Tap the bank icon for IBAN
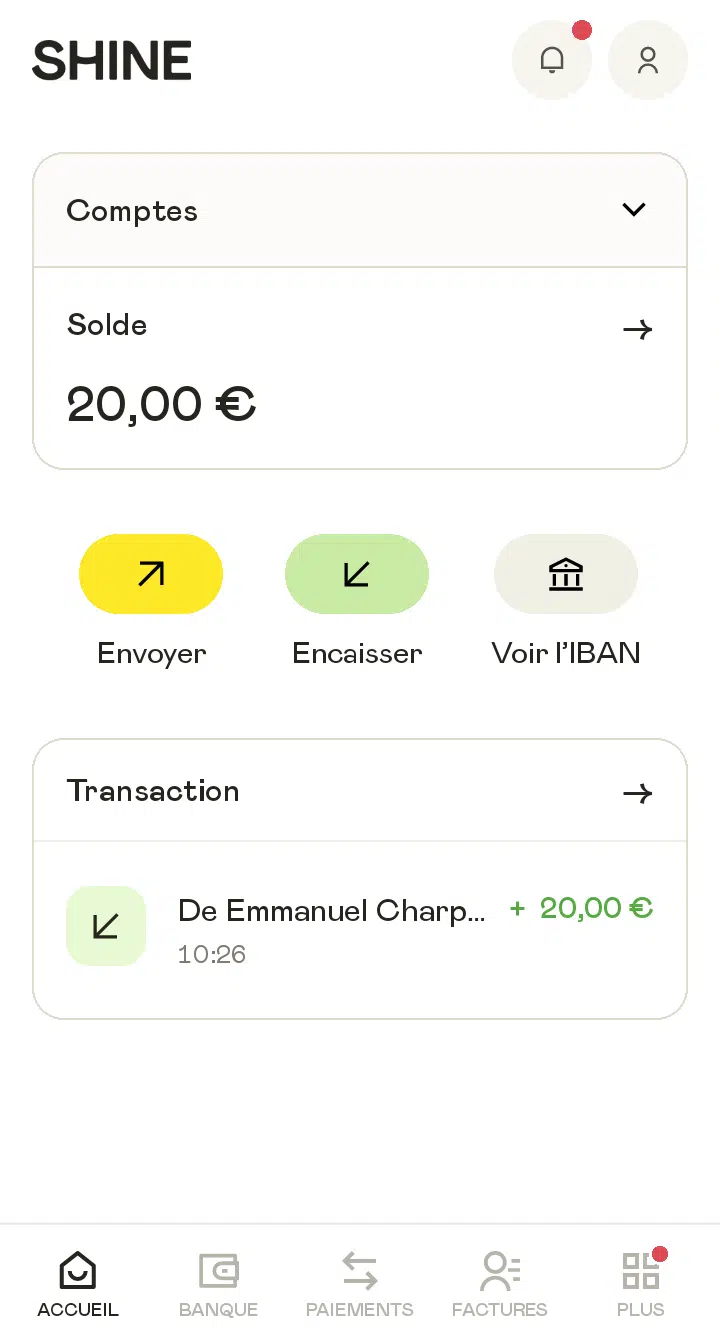 566,574
